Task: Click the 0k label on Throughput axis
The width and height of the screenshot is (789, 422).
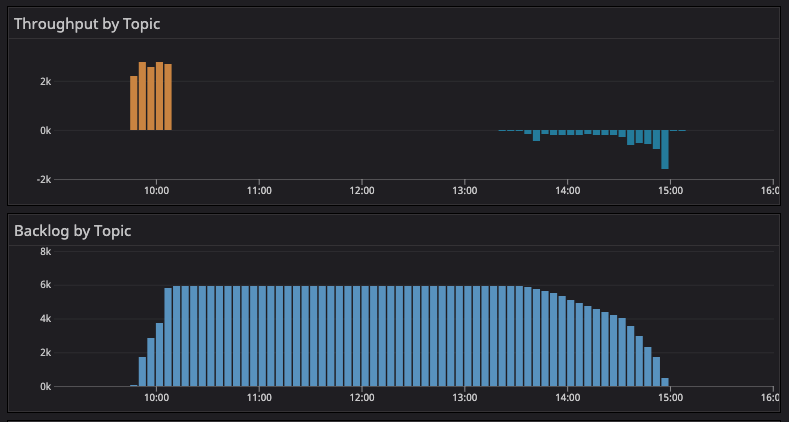Action: pos(45,131)
